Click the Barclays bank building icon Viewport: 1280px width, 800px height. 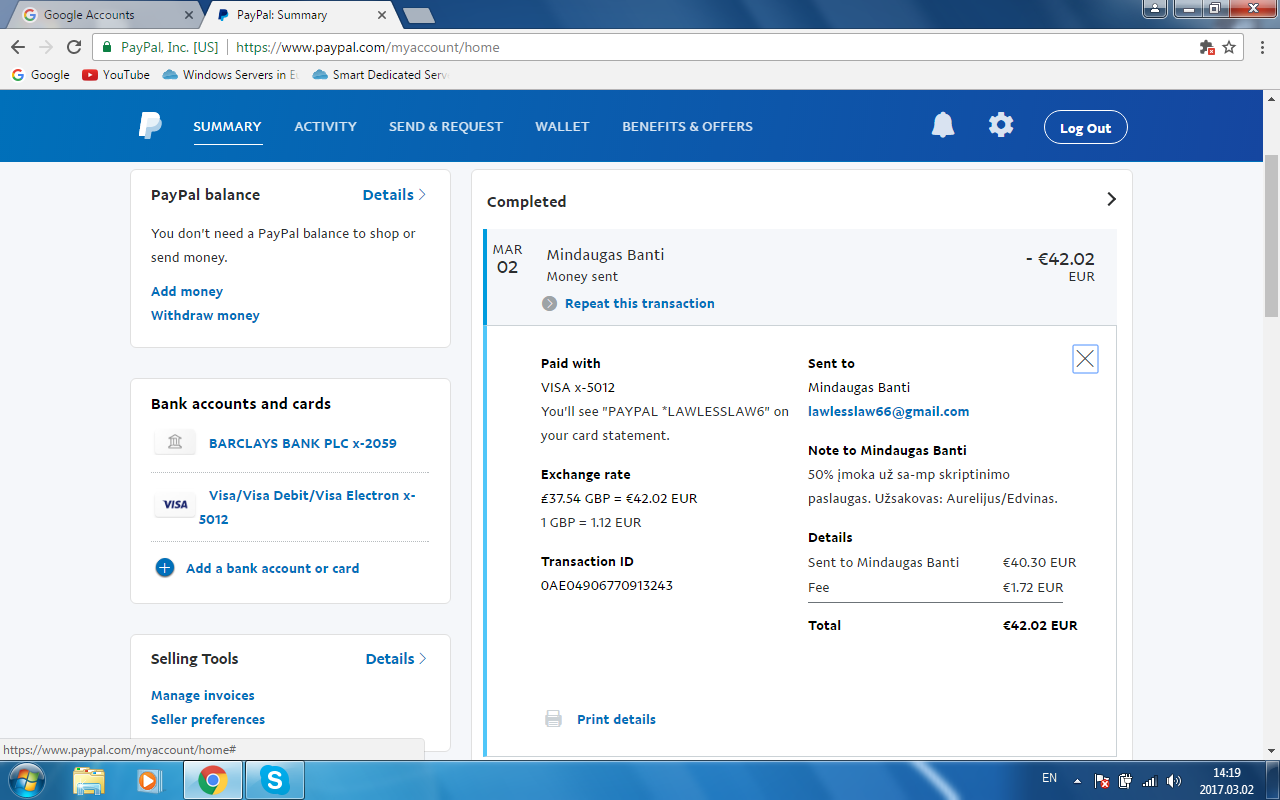pos(175,442)
